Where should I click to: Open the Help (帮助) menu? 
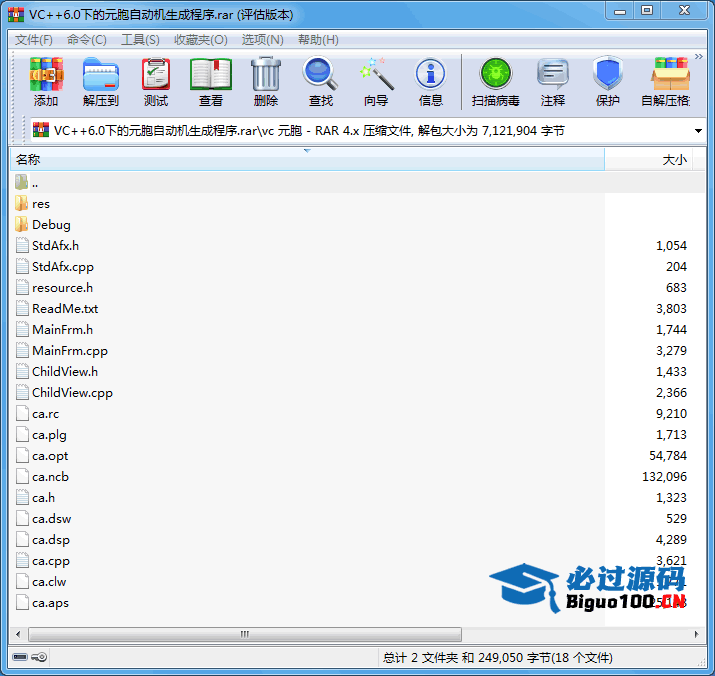[318, 40]
